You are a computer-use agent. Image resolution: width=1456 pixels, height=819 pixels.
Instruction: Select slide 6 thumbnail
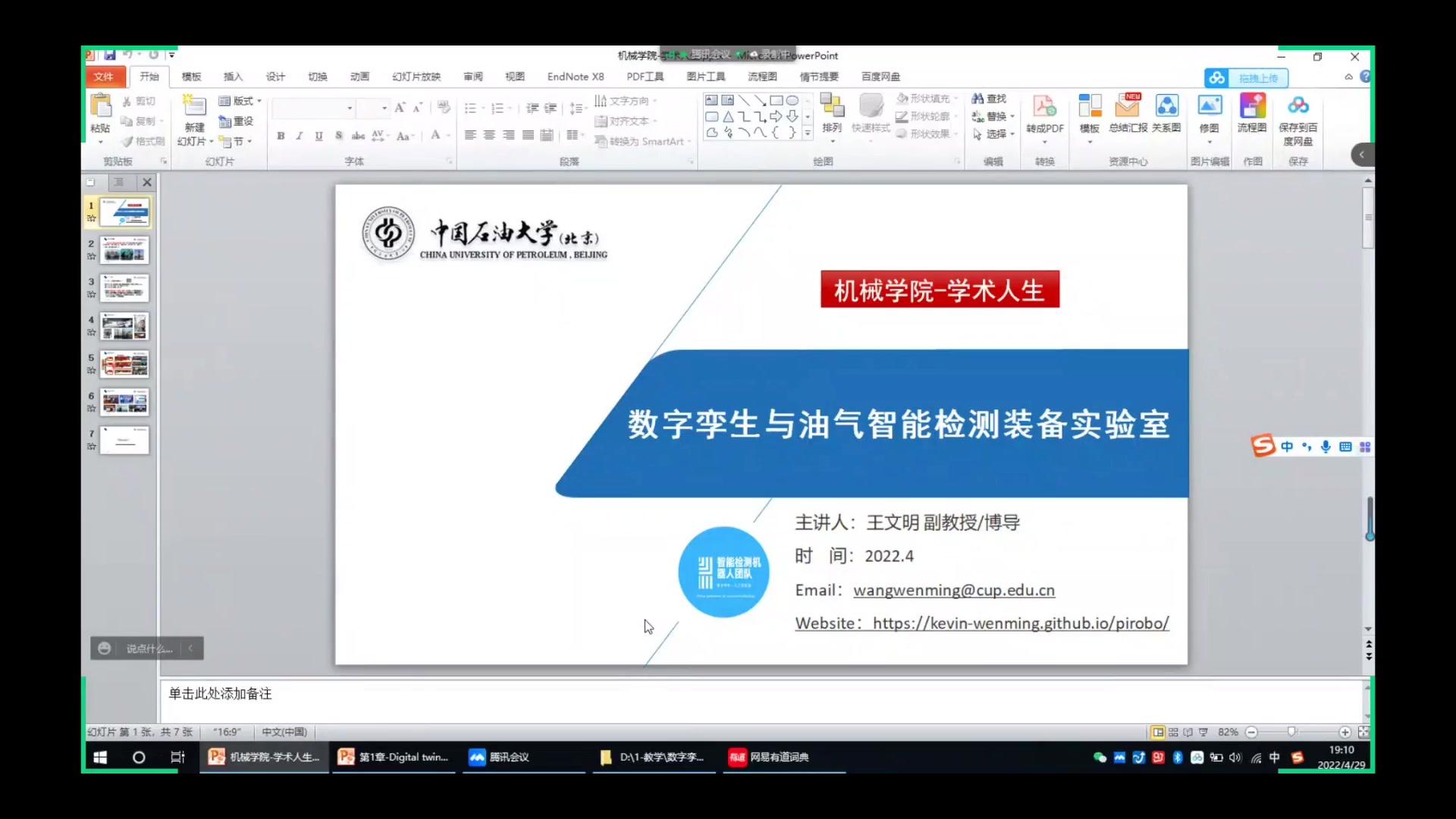[x=125, y=402]
